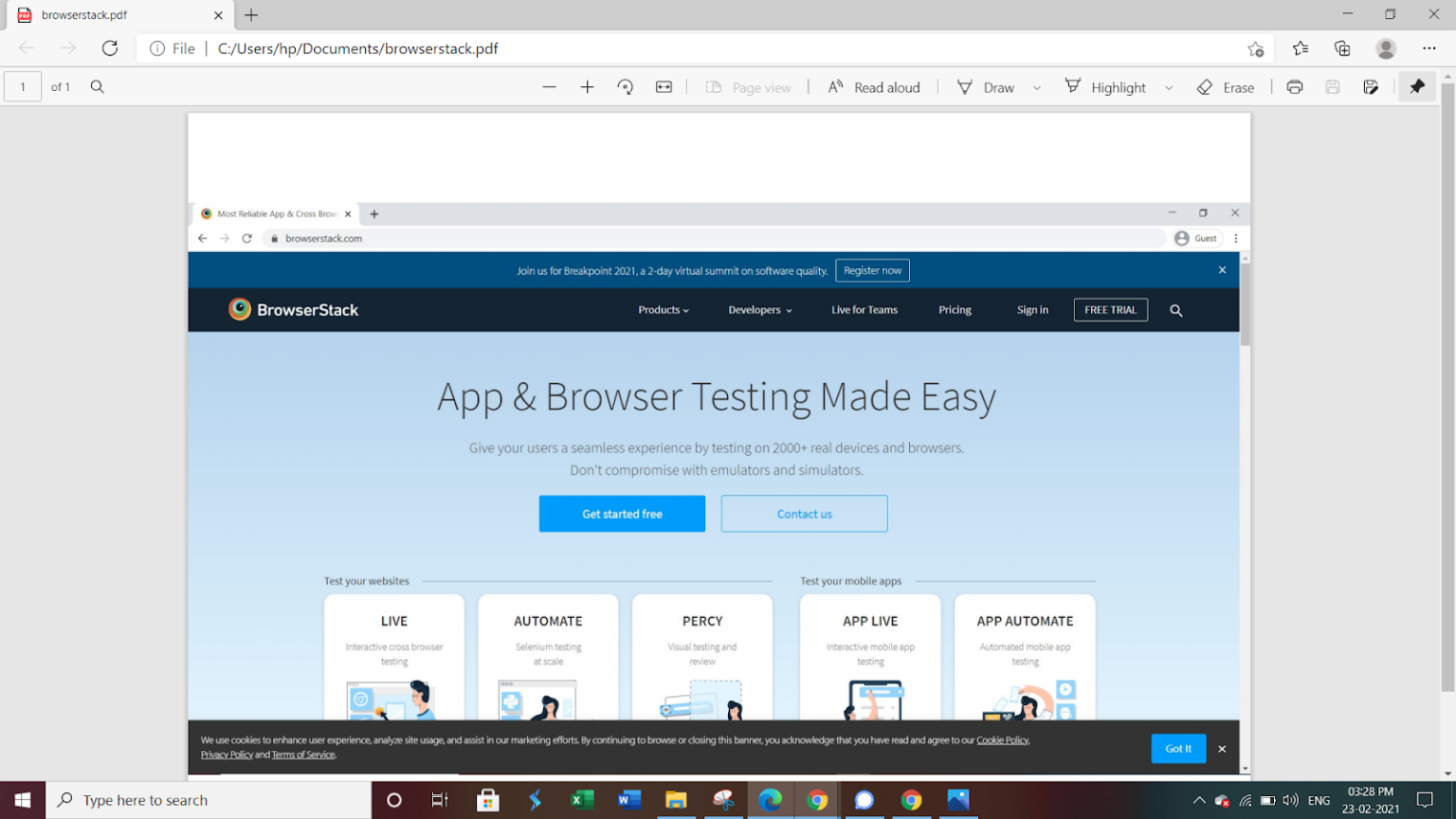The width and height of the screenshot is (1456, 819).
Task: Unpin the PDF toolbar
Action: pos(1417,86)
